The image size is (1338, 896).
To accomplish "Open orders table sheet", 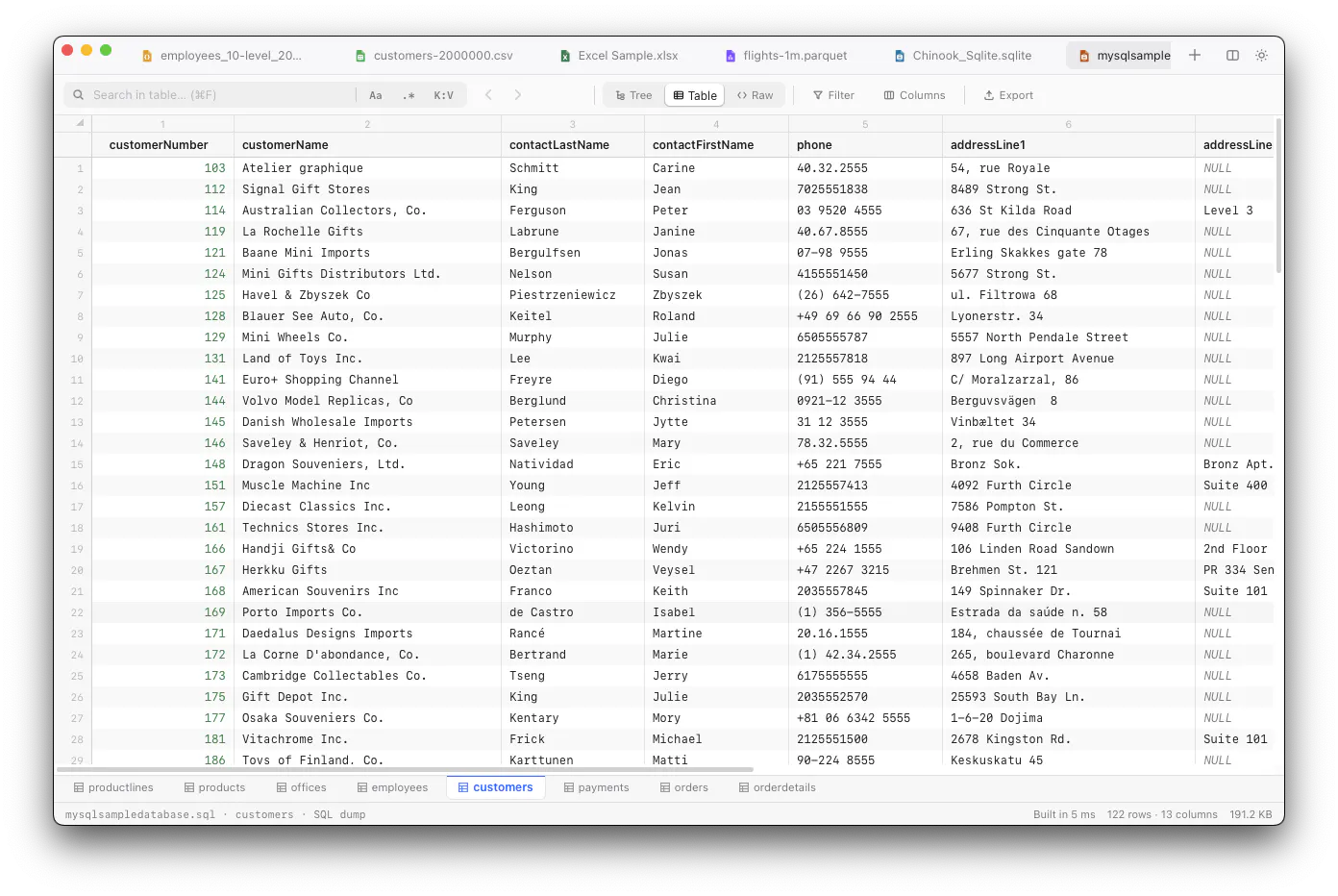I will coord(683,787).
